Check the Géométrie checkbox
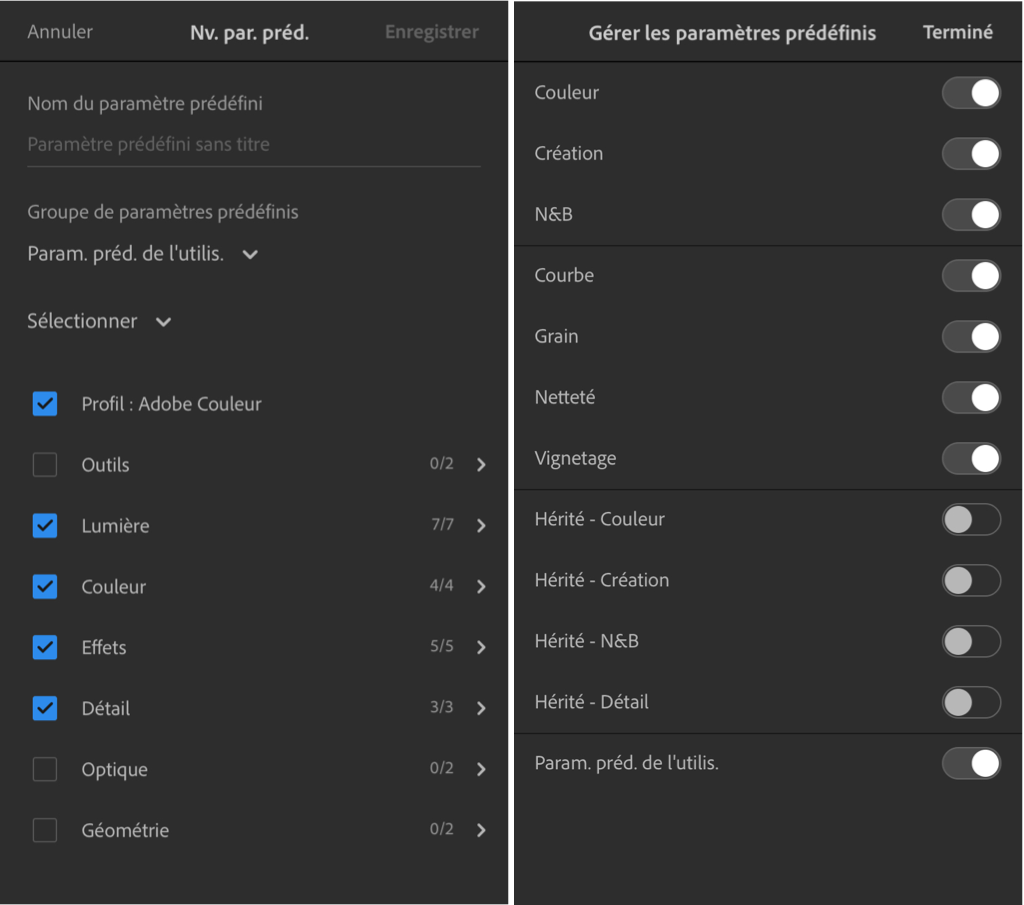The height and width of the screenshot is (905, 1024). point(45,830)
